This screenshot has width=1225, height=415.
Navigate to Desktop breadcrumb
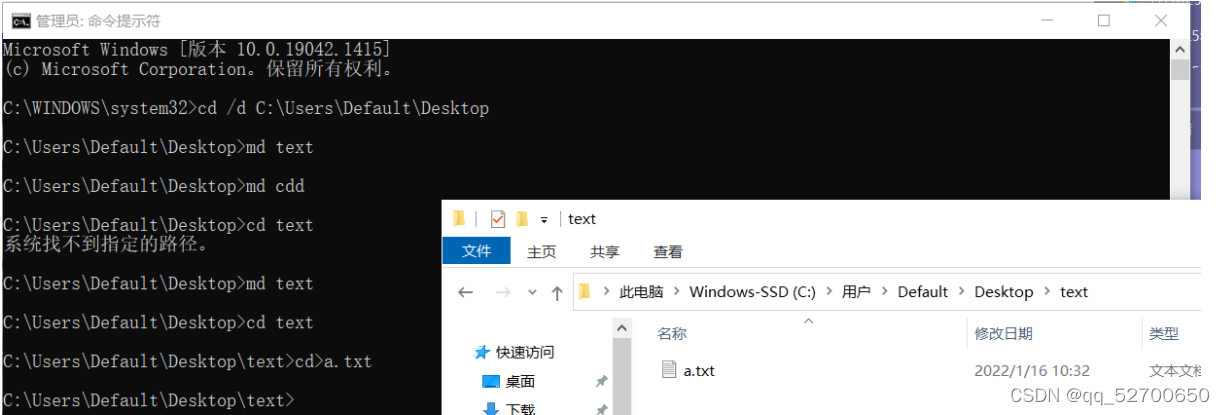1003,292
